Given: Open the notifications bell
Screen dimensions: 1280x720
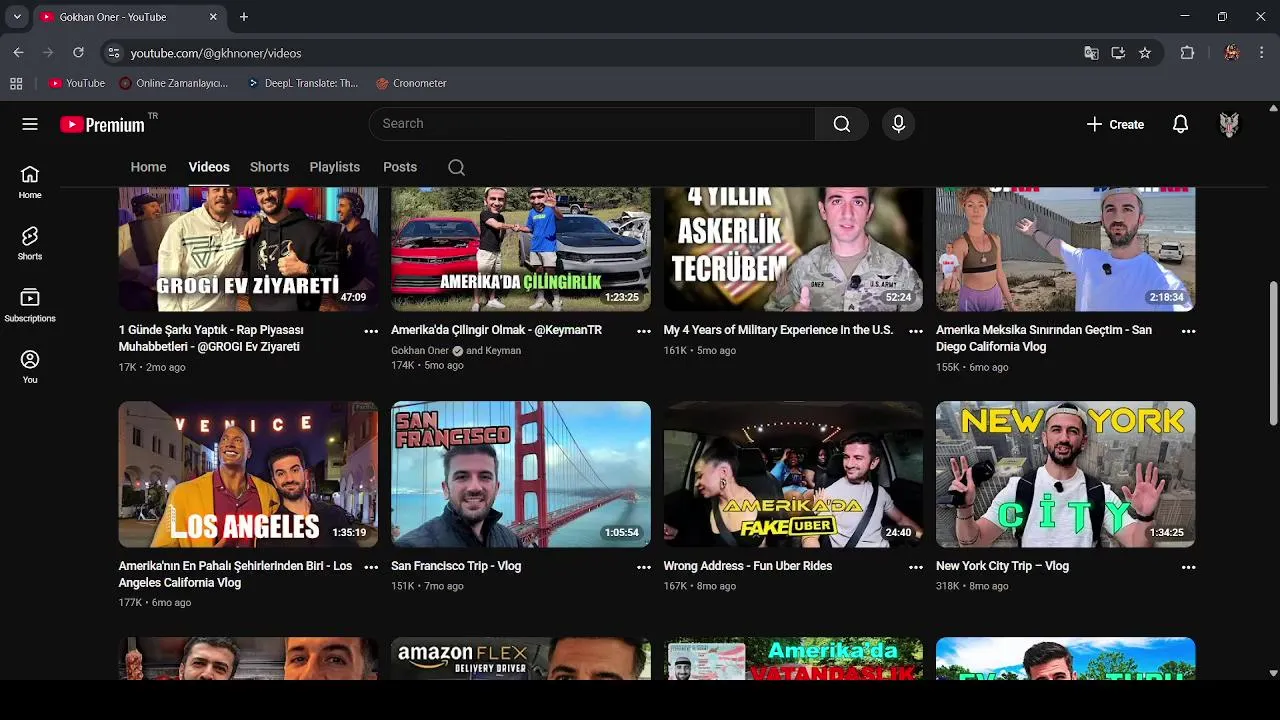Looking at the screenshot, I should click(x=1180, y=124).
